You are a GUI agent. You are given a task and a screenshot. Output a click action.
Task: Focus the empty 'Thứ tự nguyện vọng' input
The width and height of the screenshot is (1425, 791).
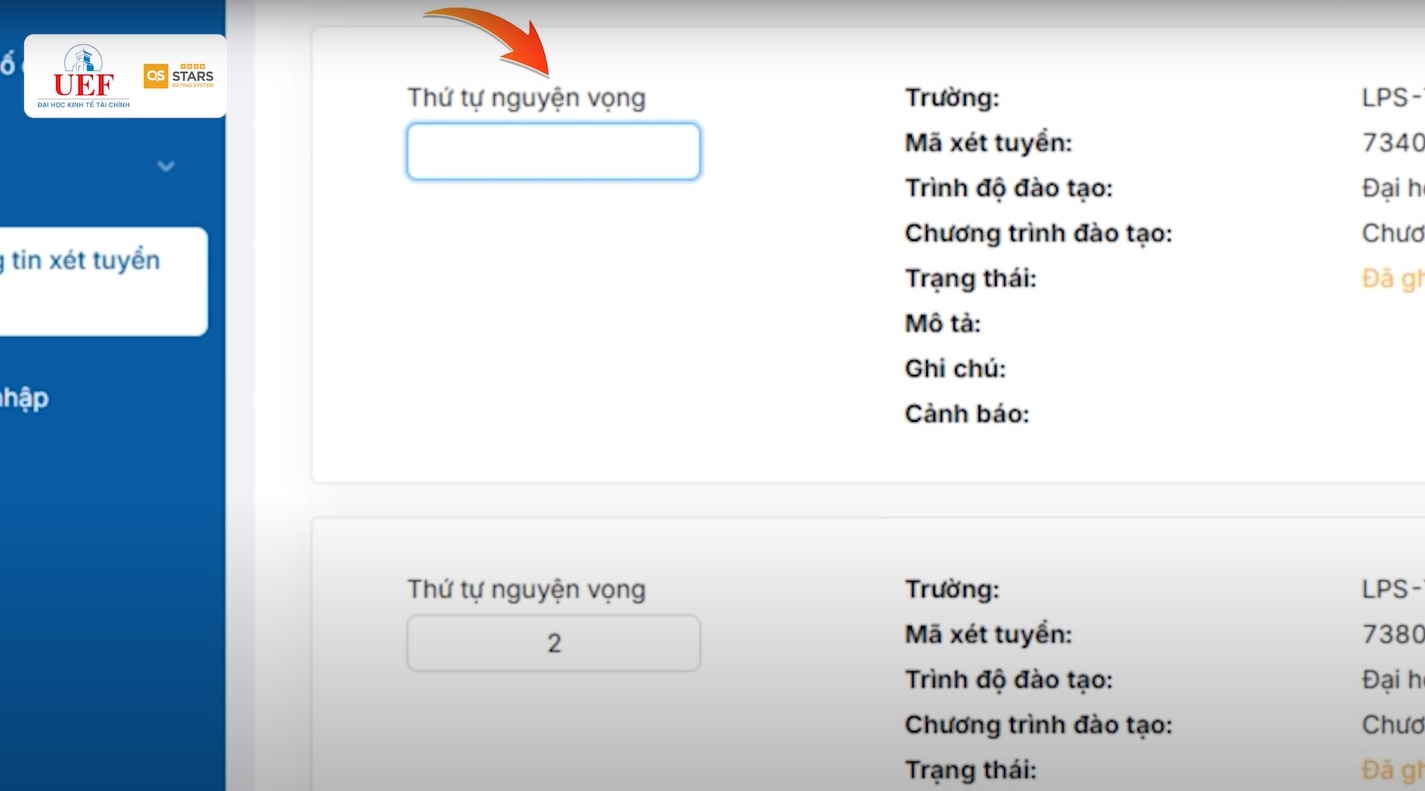coord(553,152)
